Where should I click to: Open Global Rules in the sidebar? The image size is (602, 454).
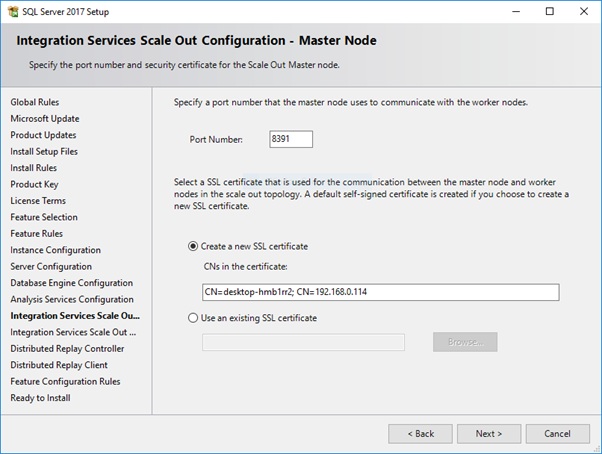tap(35, 102)
